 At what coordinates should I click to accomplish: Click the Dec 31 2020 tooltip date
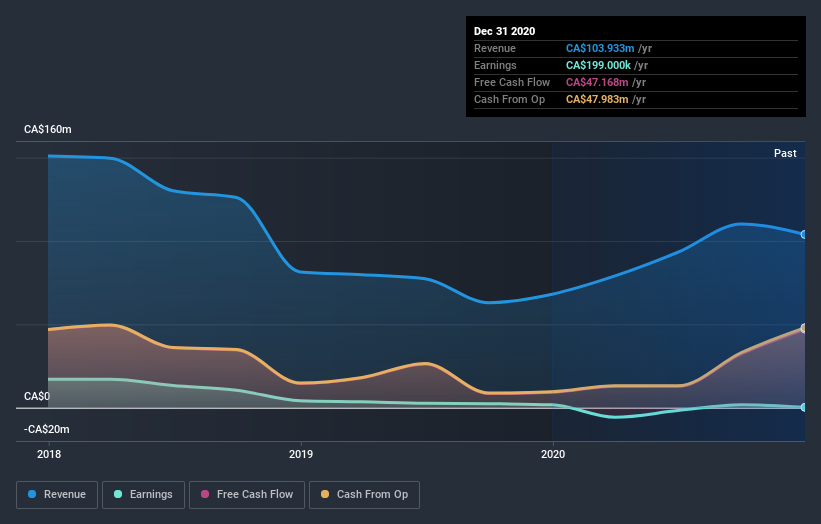click(504, 31)
